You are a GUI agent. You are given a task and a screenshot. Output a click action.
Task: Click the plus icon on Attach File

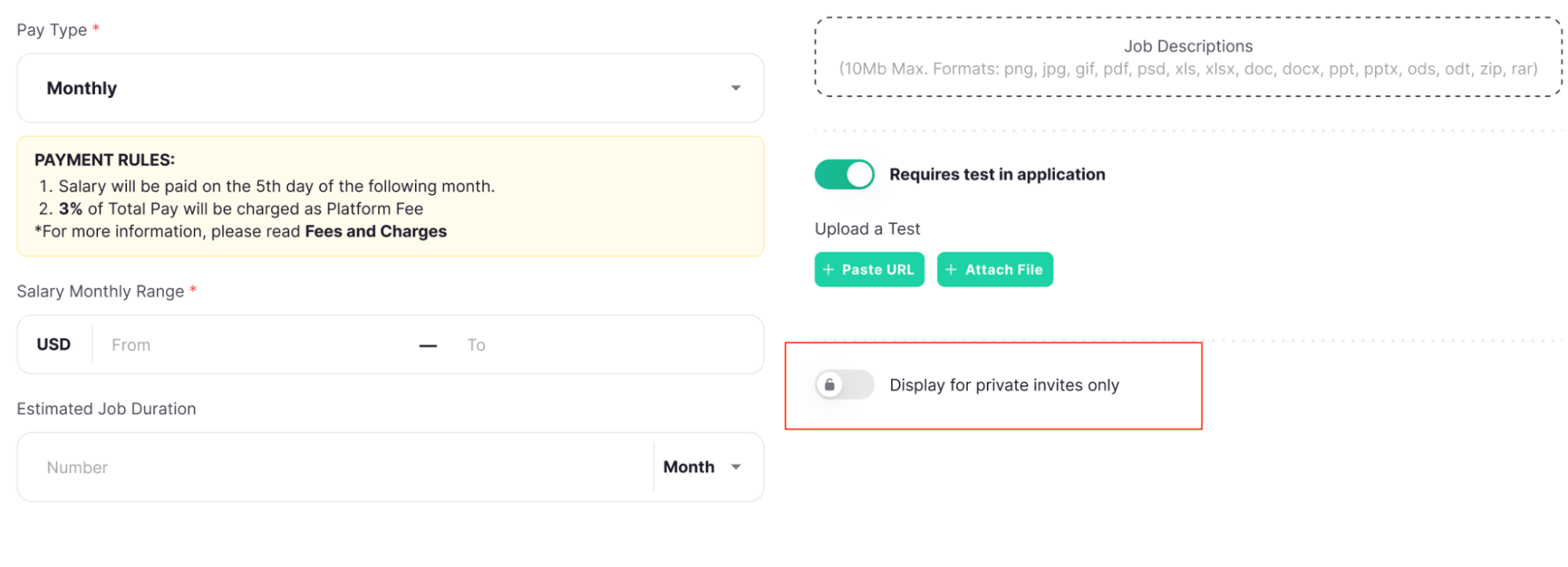pyautogui.click(x=951, y=270)
